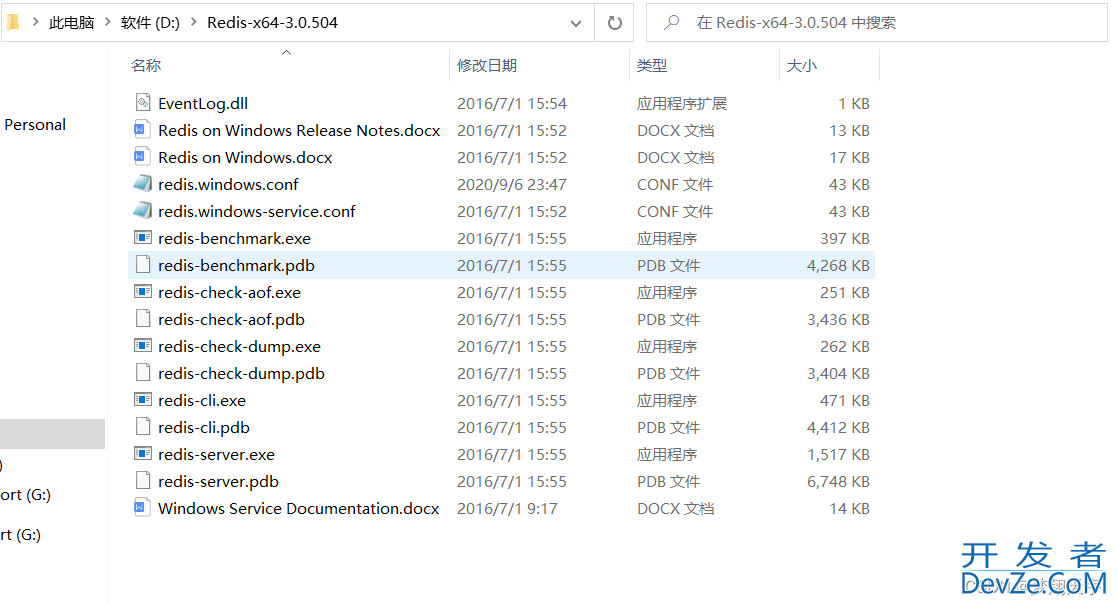Viewport: 1117px width, 605px height.
Task: Click Redis-x64-3.0.504 breadcrumb segment
Action: 272,23
